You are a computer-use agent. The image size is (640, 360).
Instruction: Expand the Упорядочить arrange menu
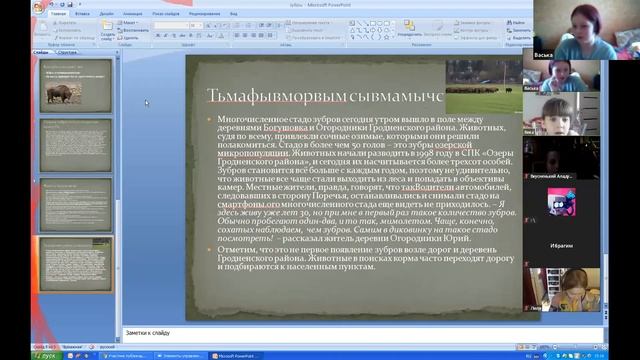(409, 29)
